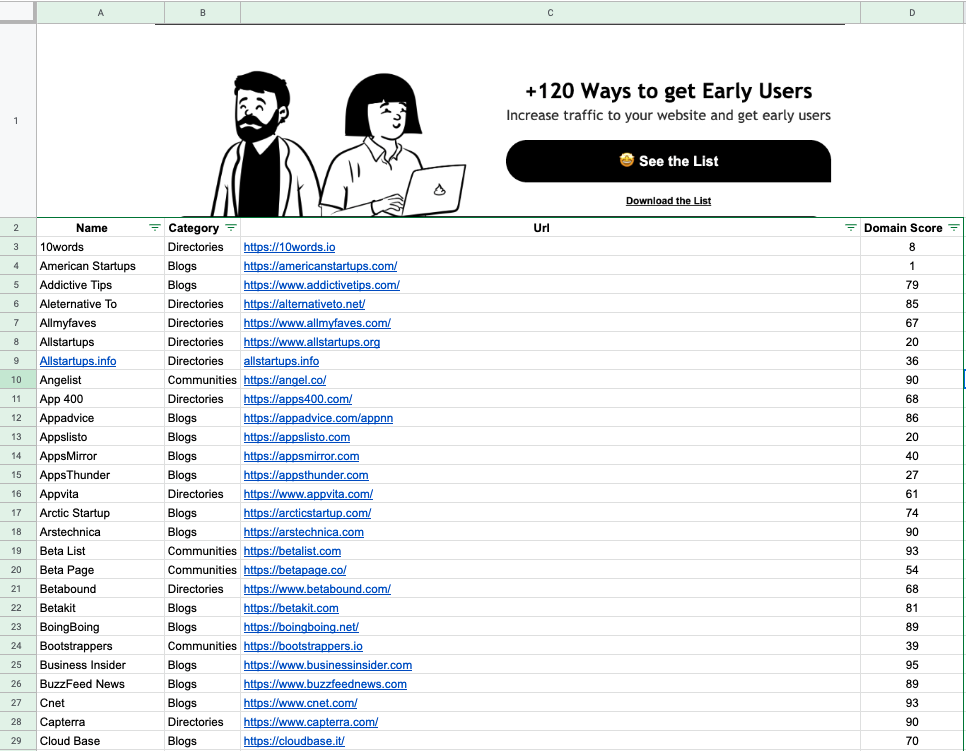
Task: Select the Angelist name cell
Action: (x=100, y=380)
